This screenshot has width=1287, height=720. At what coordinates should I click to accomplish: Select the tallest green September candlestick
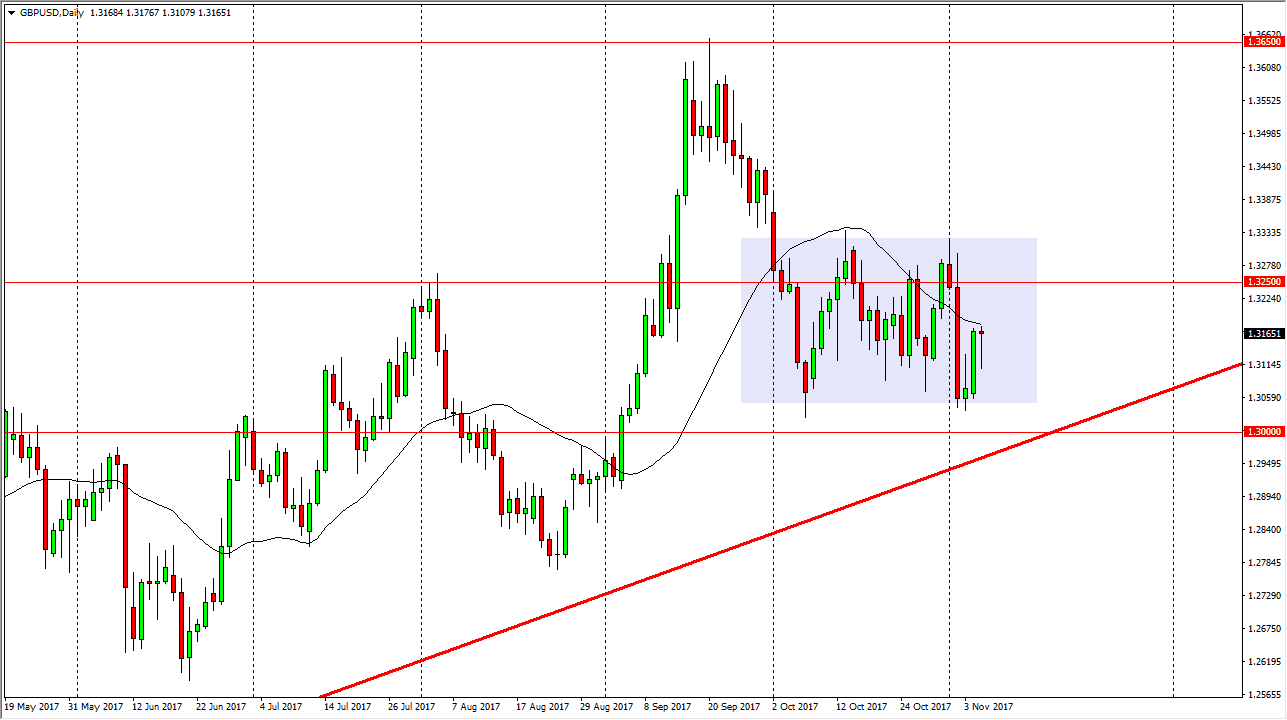tap(687, 140)
